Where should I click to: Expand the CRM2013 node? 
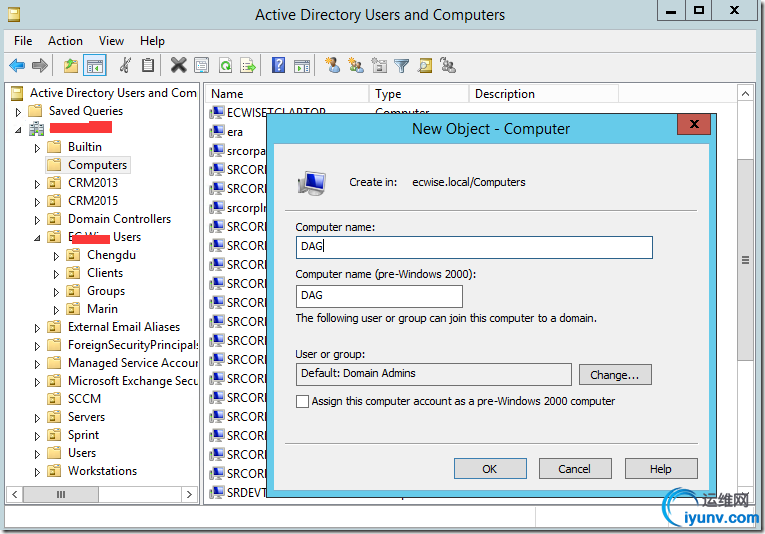pos(37,184)
